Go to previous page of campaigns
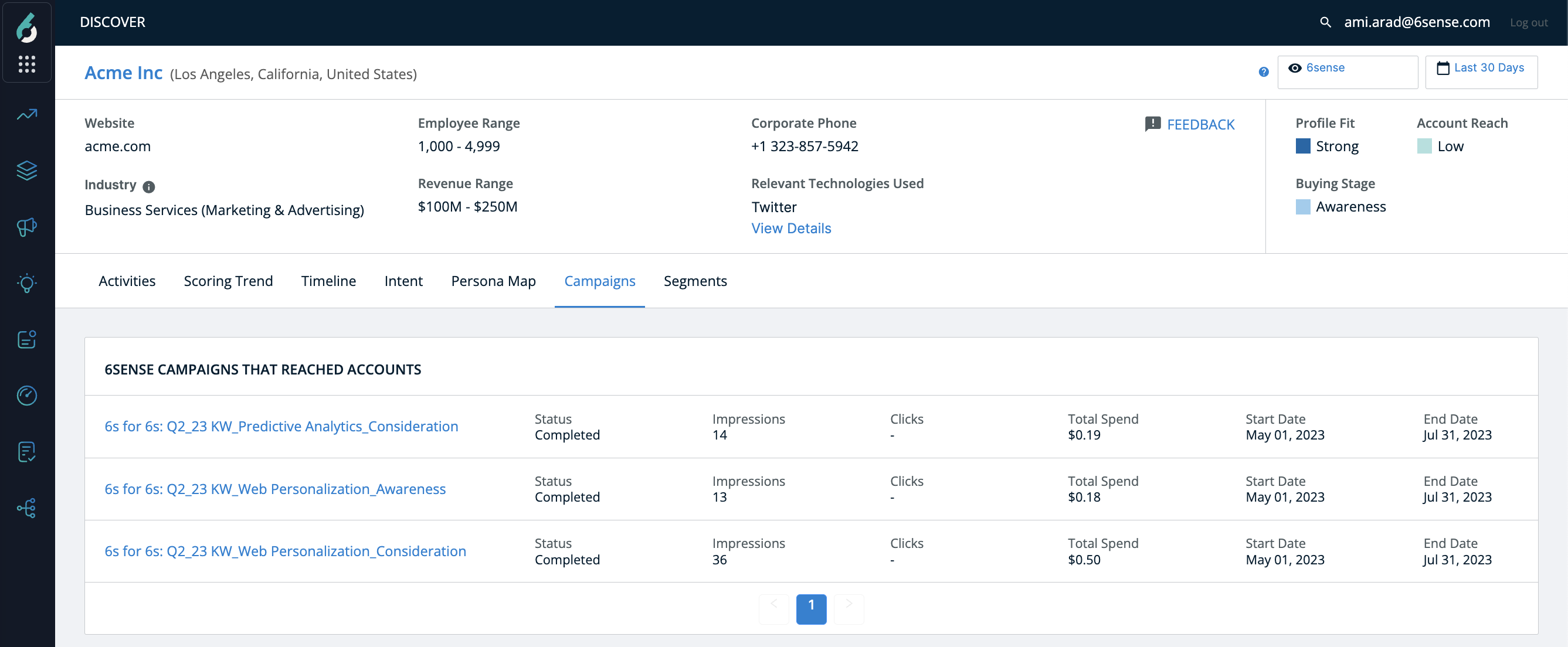This screenshot has width=1568, height=647. [x=773, y=609]
